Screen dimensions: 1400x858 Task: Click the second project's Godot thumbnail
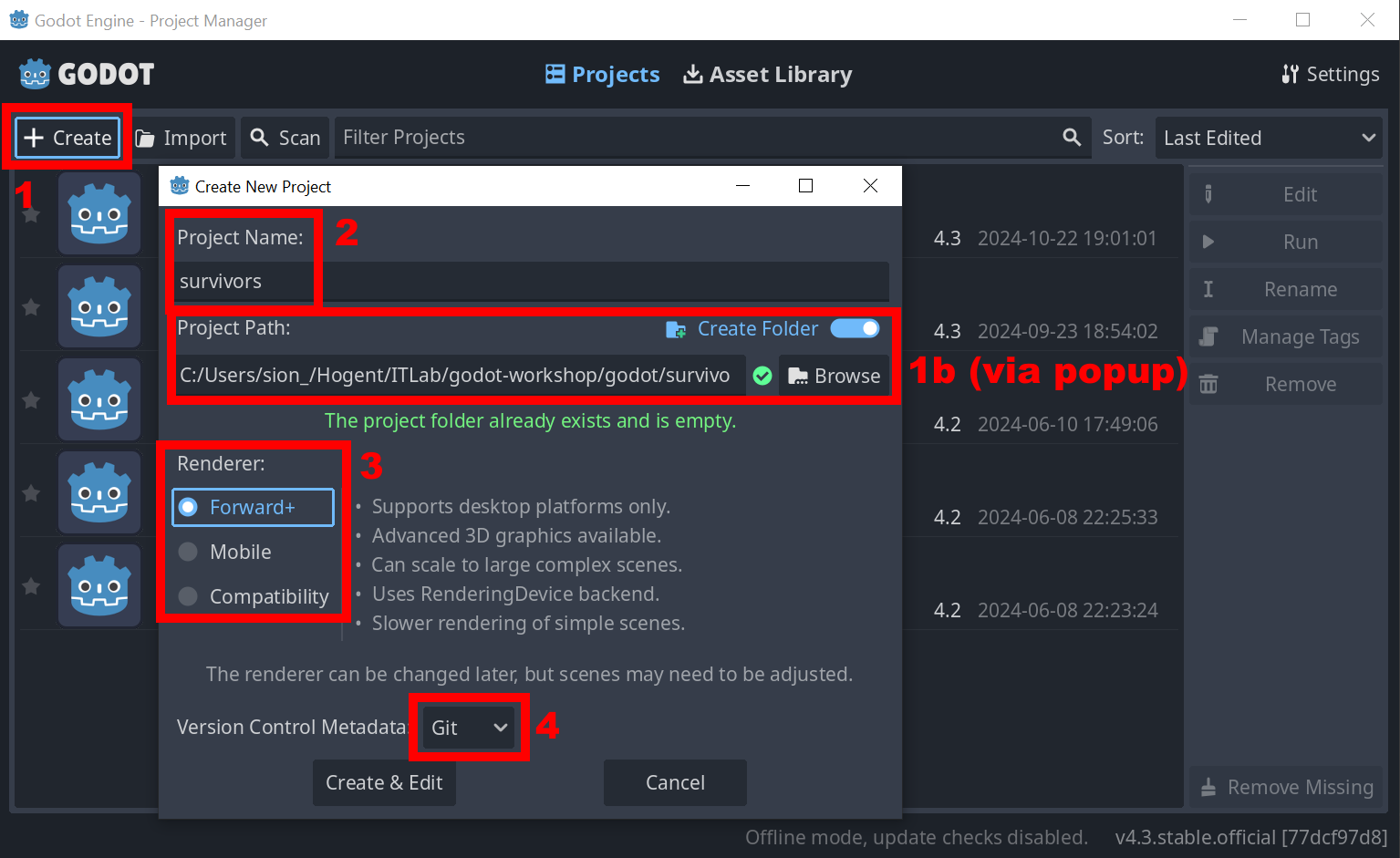pos(99,306)
